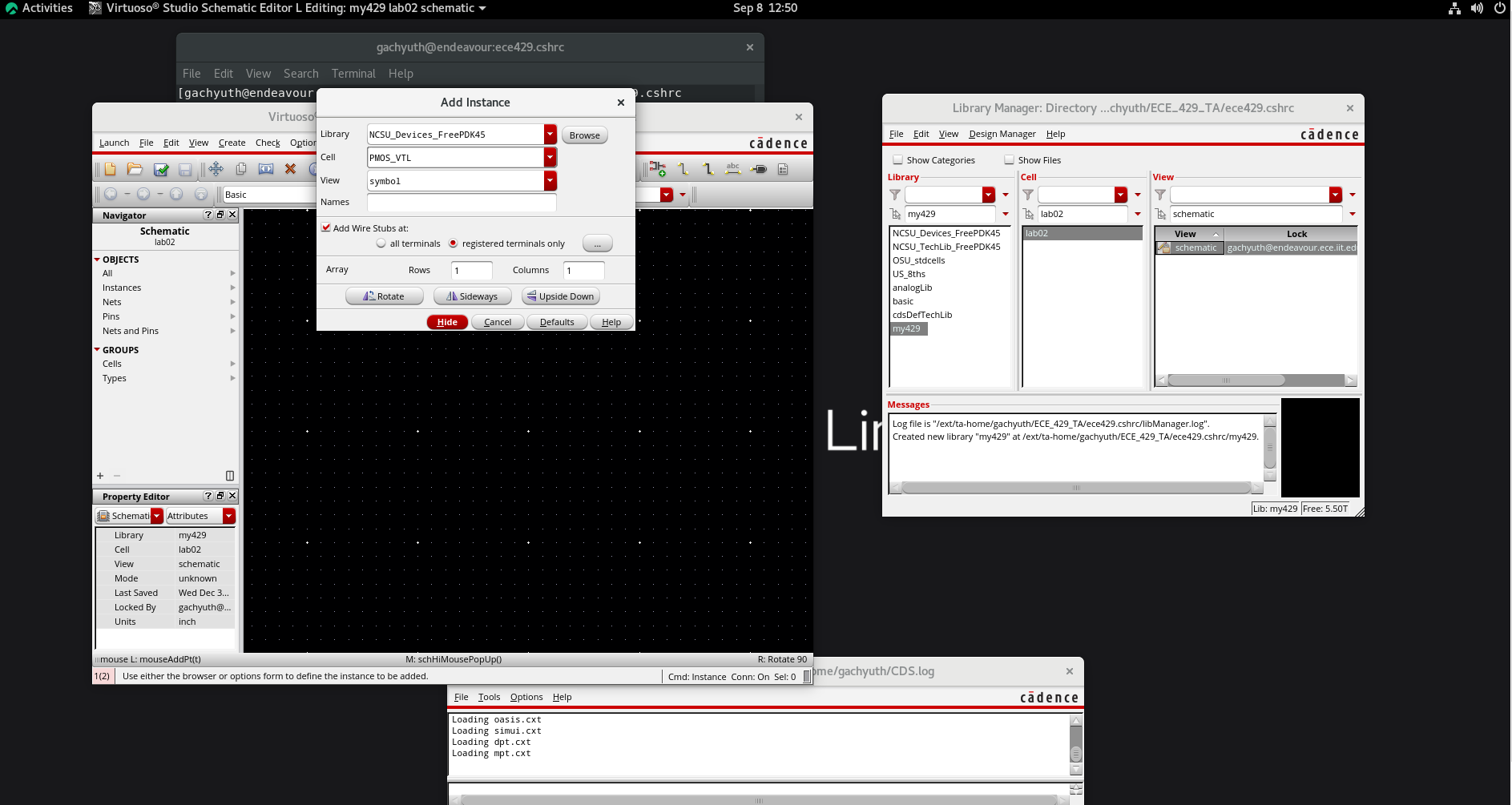Open the Library dropdown in Add Instance
Viewport: 1512px width, 805px height.
click(x=550, y=135)
